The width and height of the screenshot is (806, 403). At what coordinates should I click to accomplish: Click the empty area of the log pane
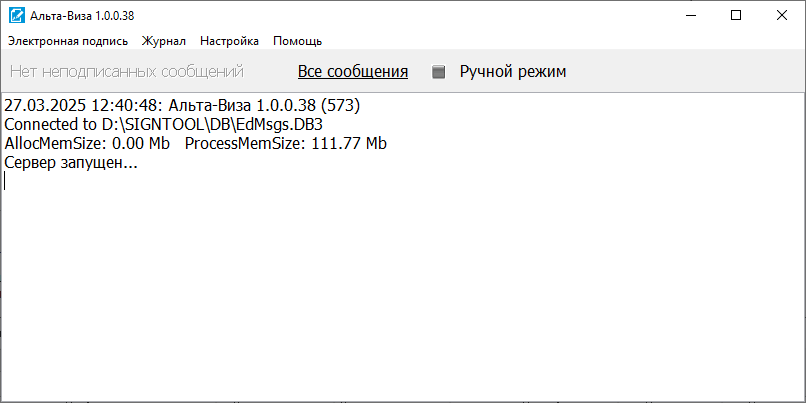400,290
